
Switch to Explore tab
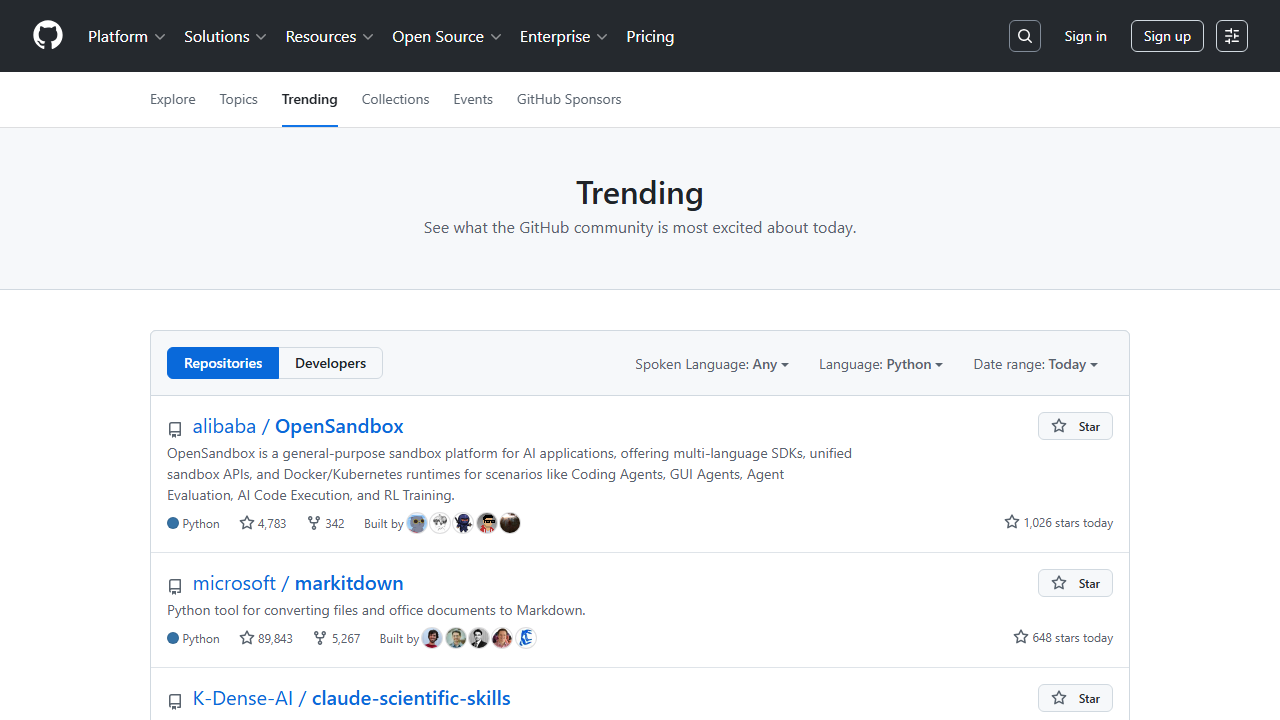(x=173, y=99)
